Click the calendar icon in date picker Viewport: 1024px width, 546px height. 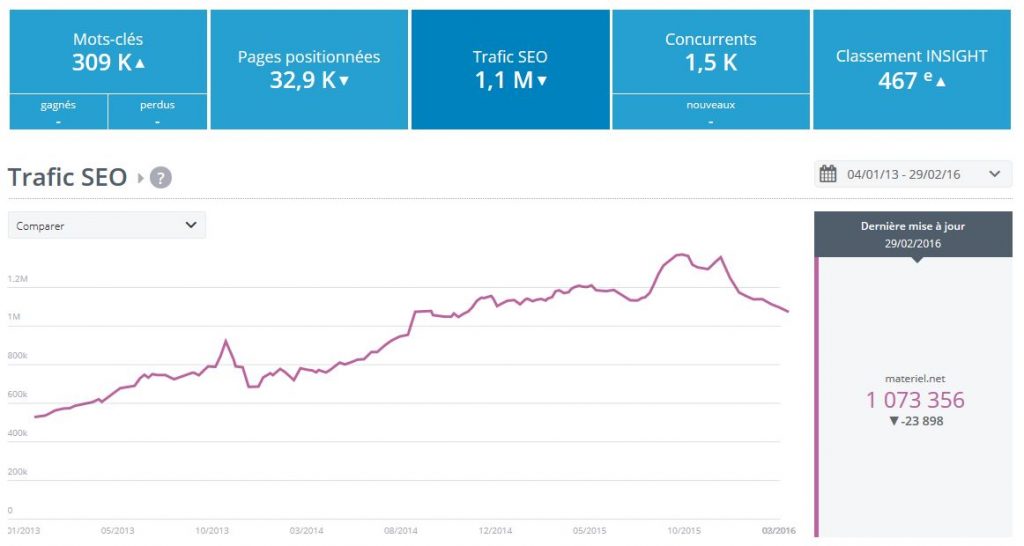click(828, 174)
